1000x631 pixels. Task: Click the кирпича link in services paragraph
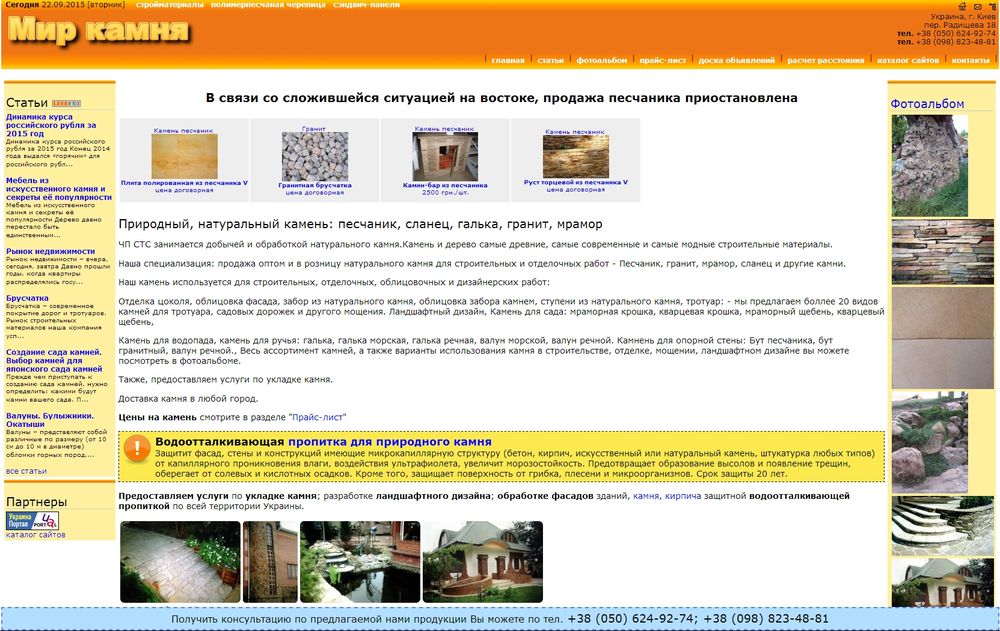pos(683,496)
